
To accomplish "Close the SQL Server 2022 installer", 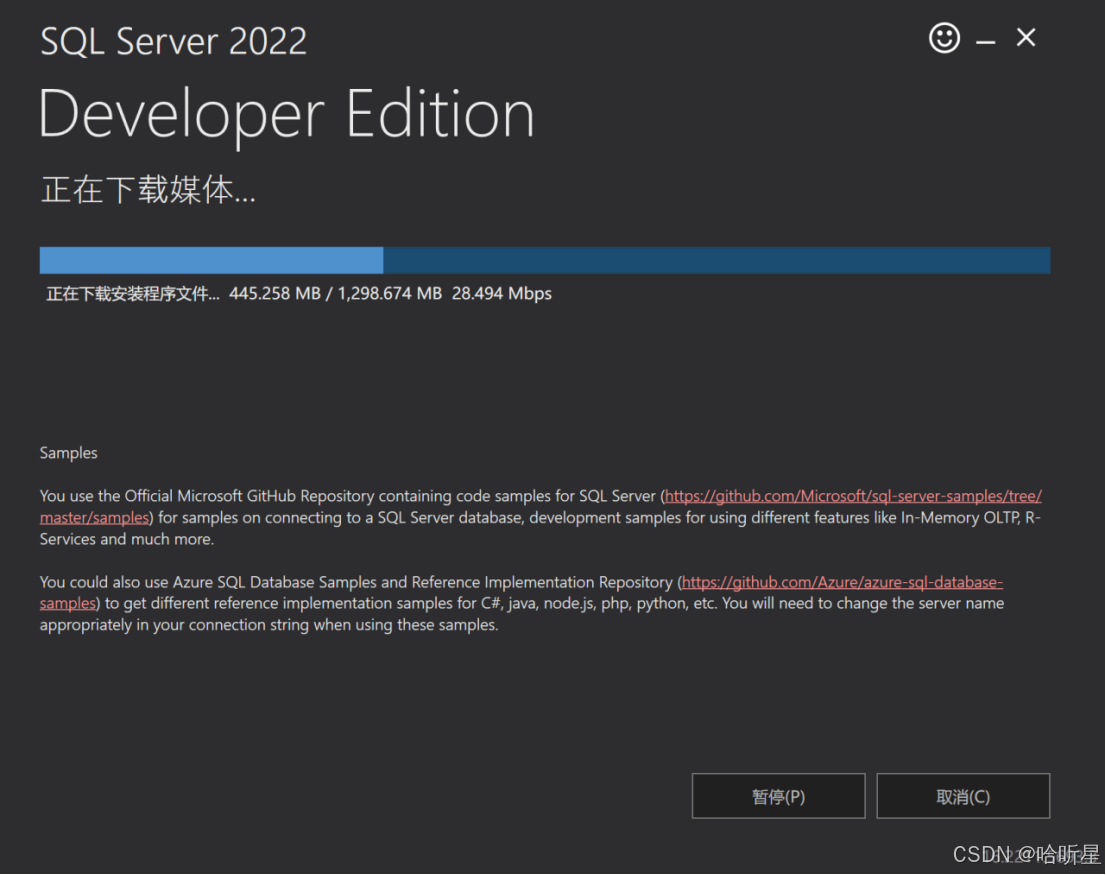I will coord(1026,37).
